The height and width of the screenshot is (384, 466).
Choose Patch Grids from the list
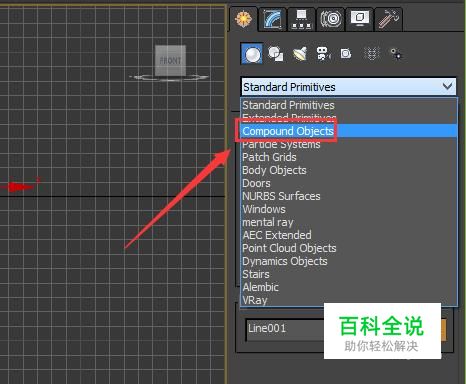(349, 157)
